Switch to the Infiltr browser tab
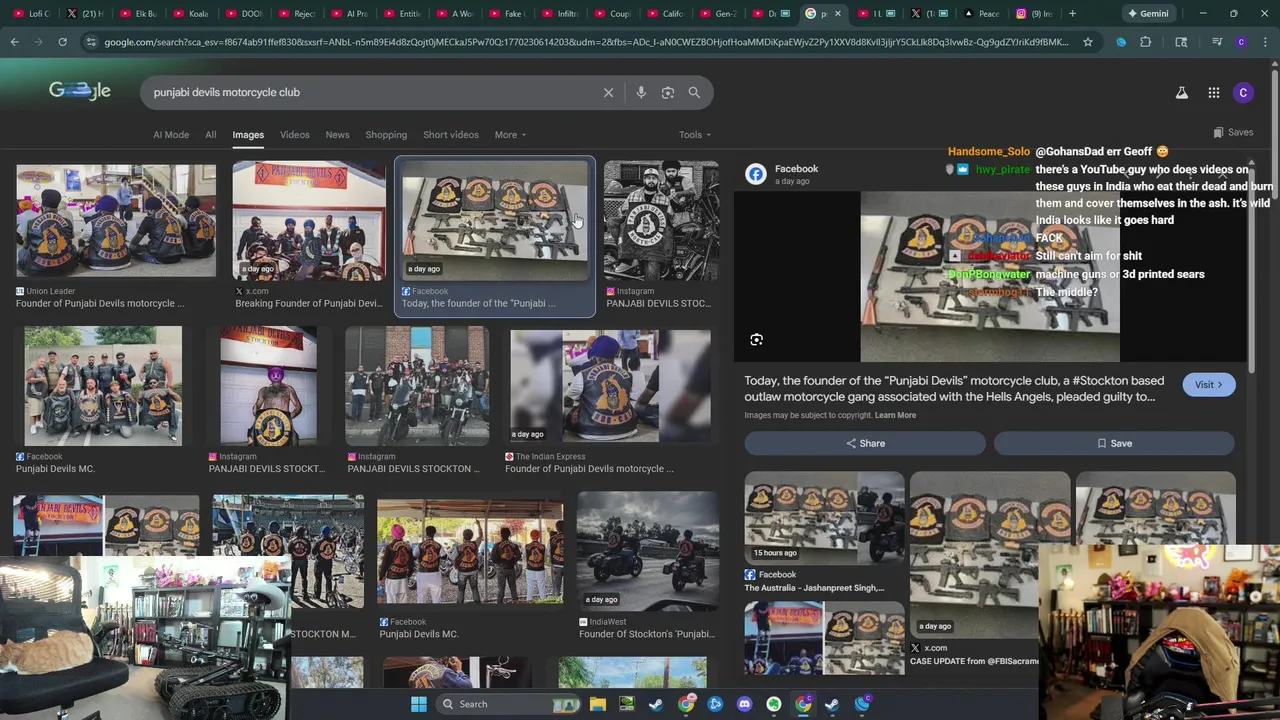The width and height of the screenshot is (1280, 720). [559, 13]
